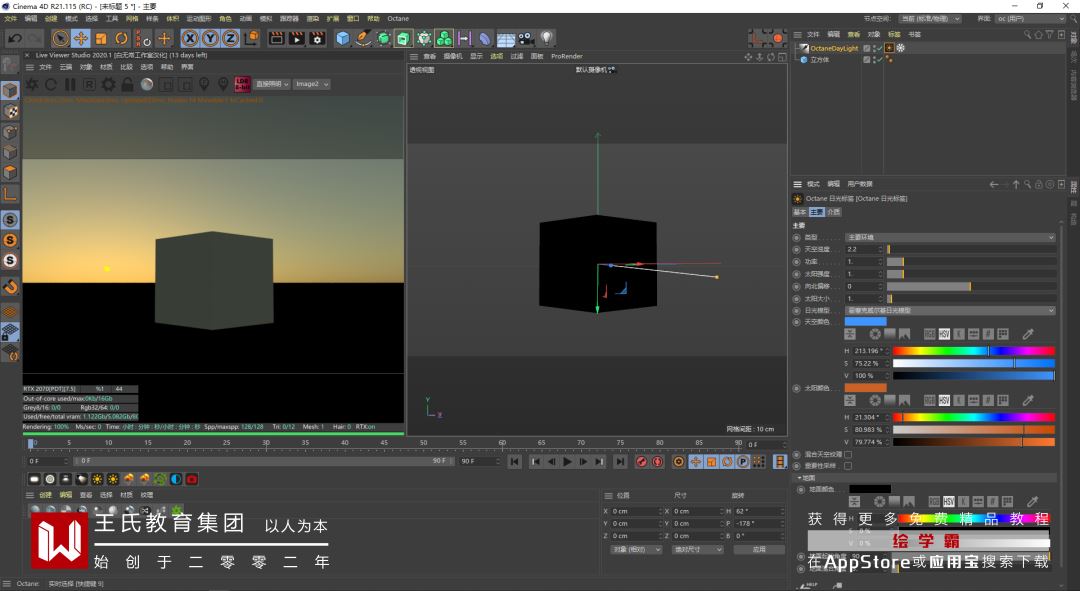
Task: Click the Undo arrow in the top toolbar
Action: 14,38
